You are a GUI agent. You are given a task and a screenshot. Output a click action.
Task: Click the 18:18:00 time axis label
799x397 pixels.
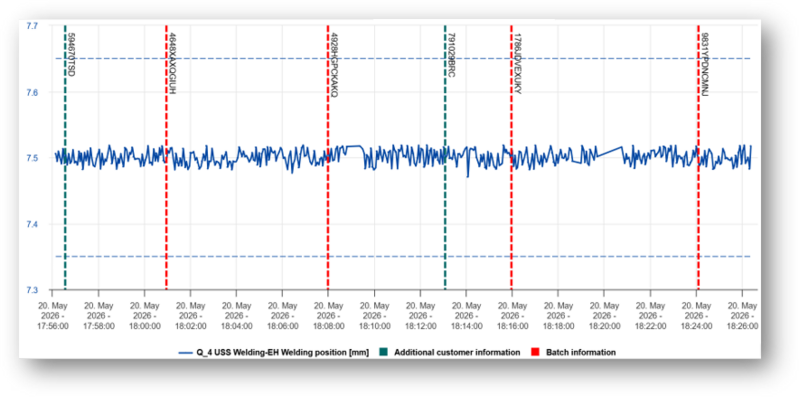point(558,316)
